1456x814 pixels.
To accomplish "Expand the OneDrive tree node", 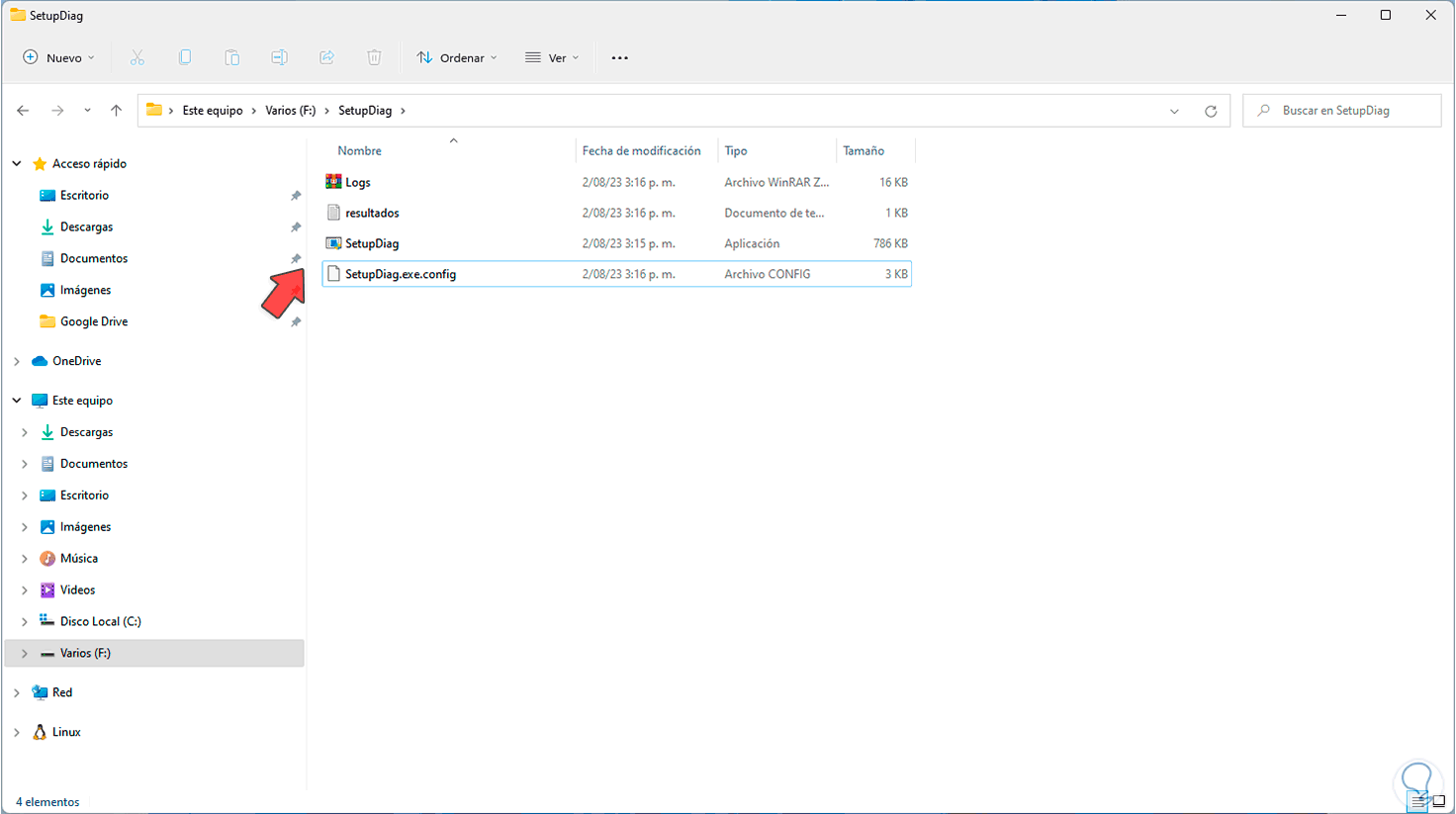I will point(17,361).
